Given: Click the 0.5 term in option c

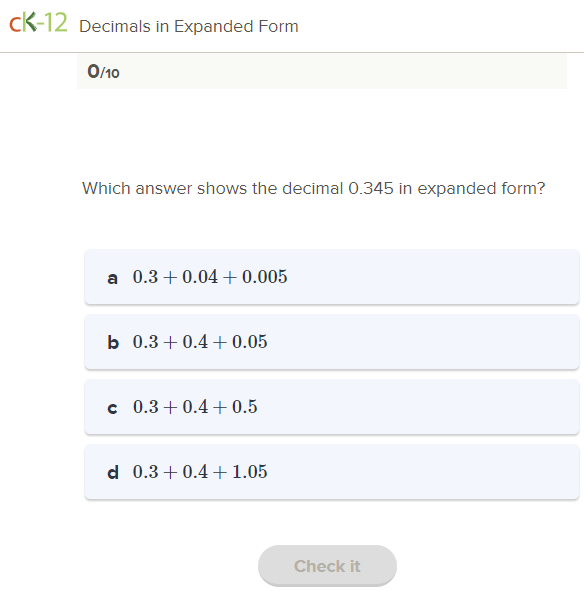Looking at the screenshot, I should click(x=245, y=406).
